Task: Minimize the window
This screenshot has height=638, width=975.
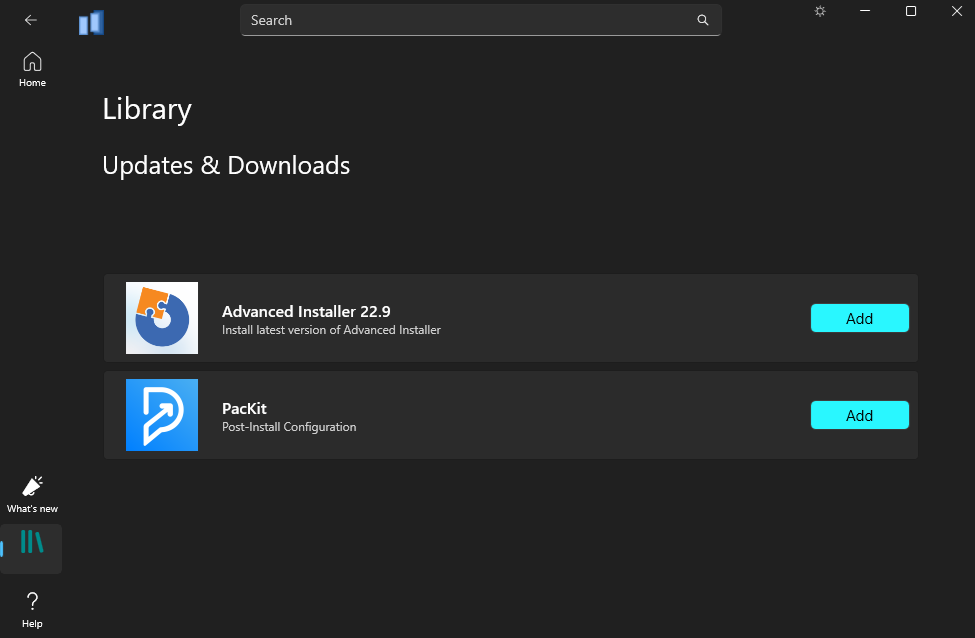Action: pyautogui.click(x=865, y=11)
